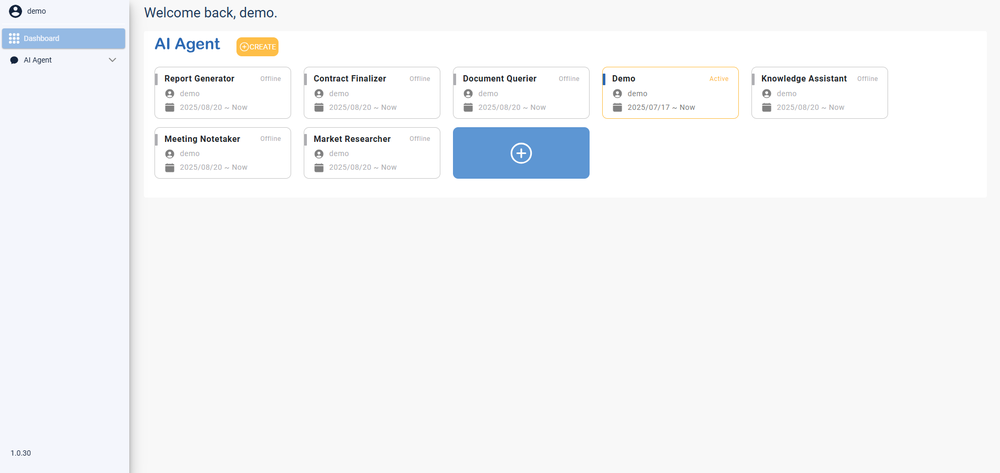This screenshot has width=1000, height=473.
Task: Click the Dashboard grid icon
Action: point(14,38)
